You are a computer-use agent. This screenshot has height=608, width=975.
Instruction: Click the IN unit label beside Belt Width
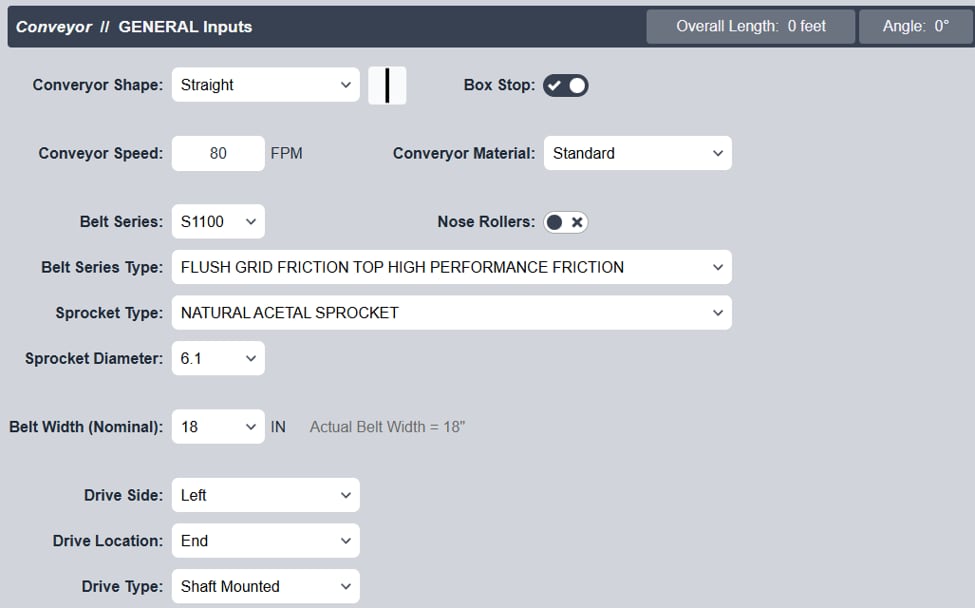pos(278,427)
